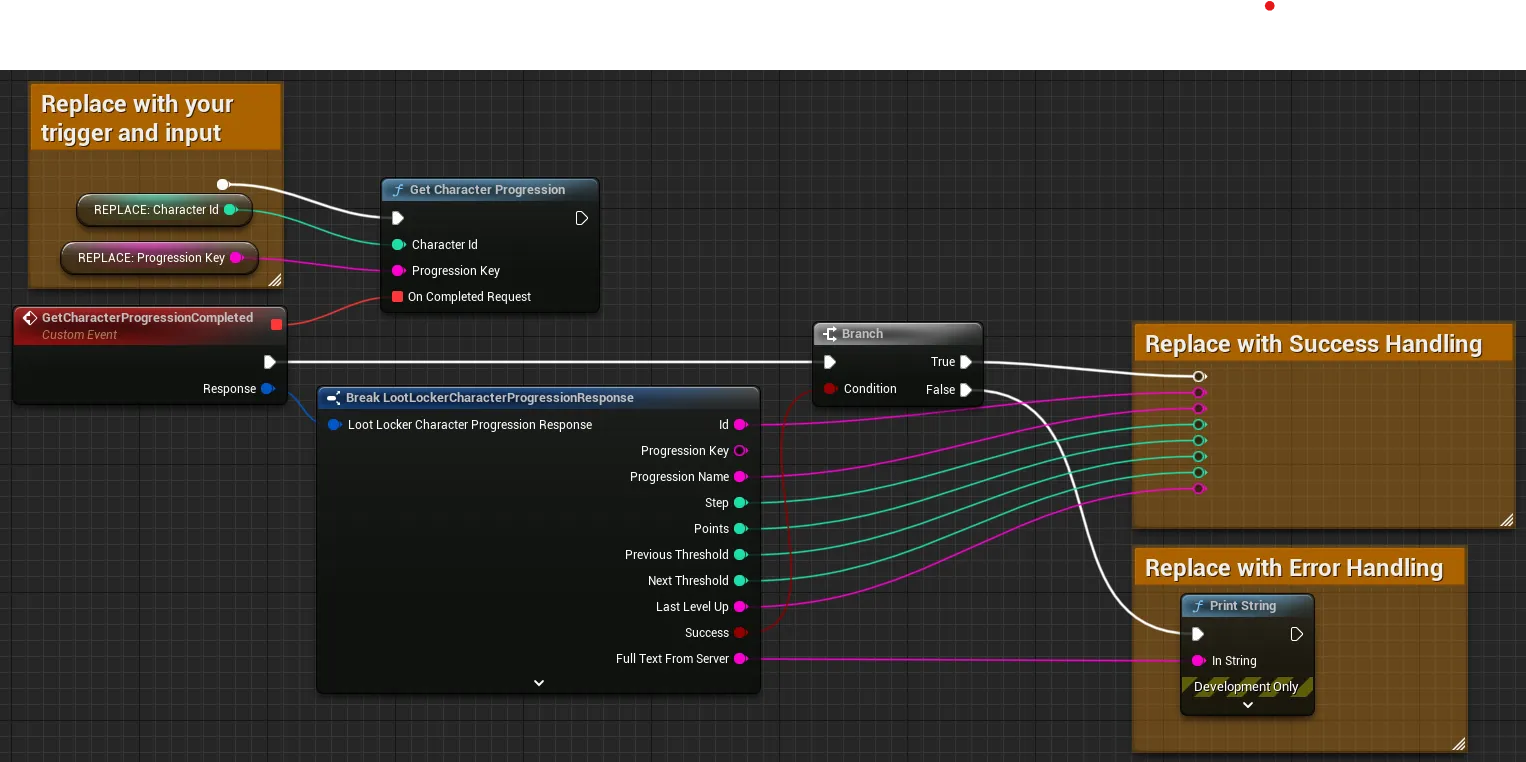Click the Branch Condition input pin
Image resolution: width=1526 pixels, height=762 pixels.
click(829, 388)
